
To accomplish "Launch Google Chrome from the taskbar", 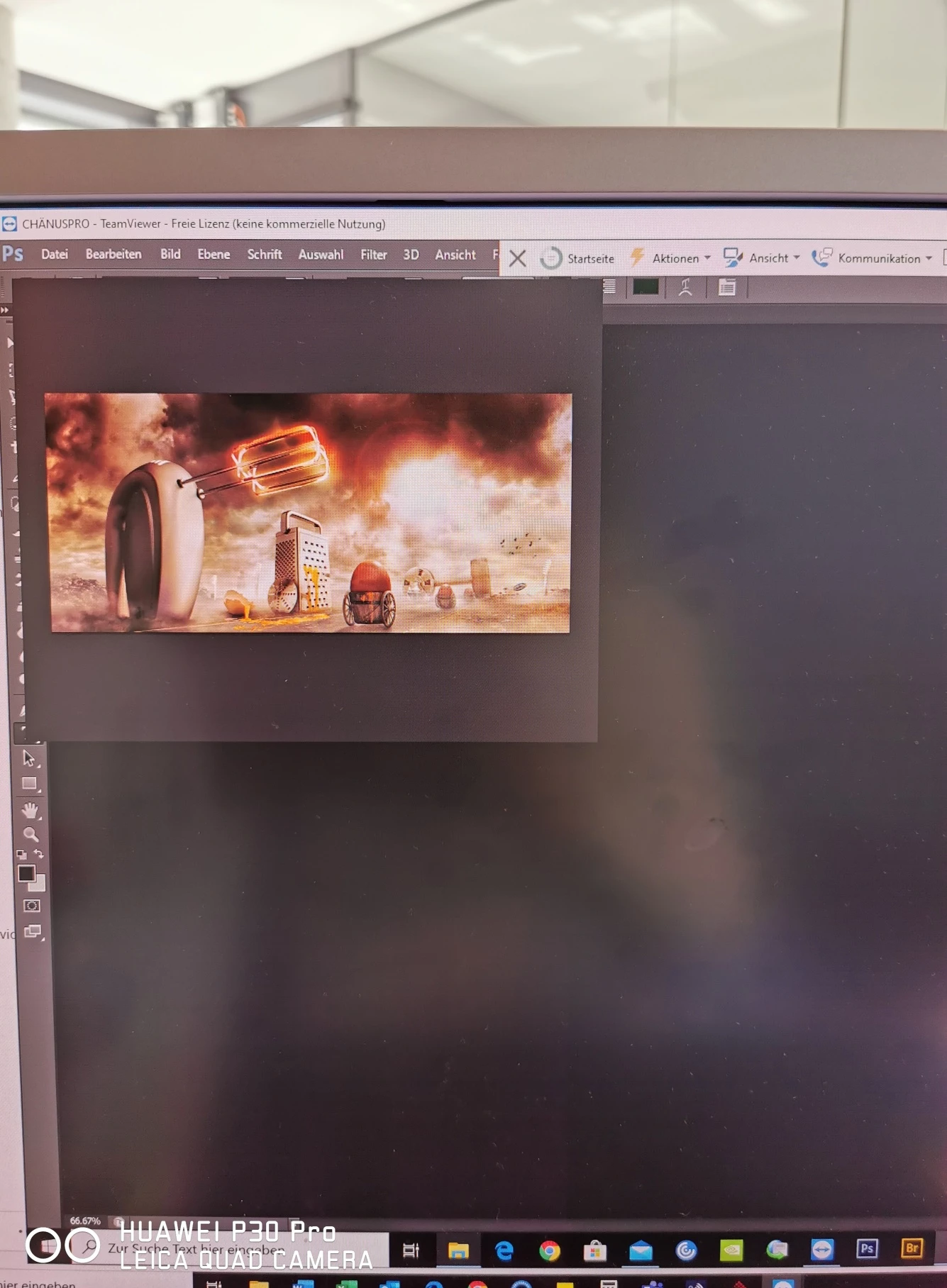I will 549,1250.
